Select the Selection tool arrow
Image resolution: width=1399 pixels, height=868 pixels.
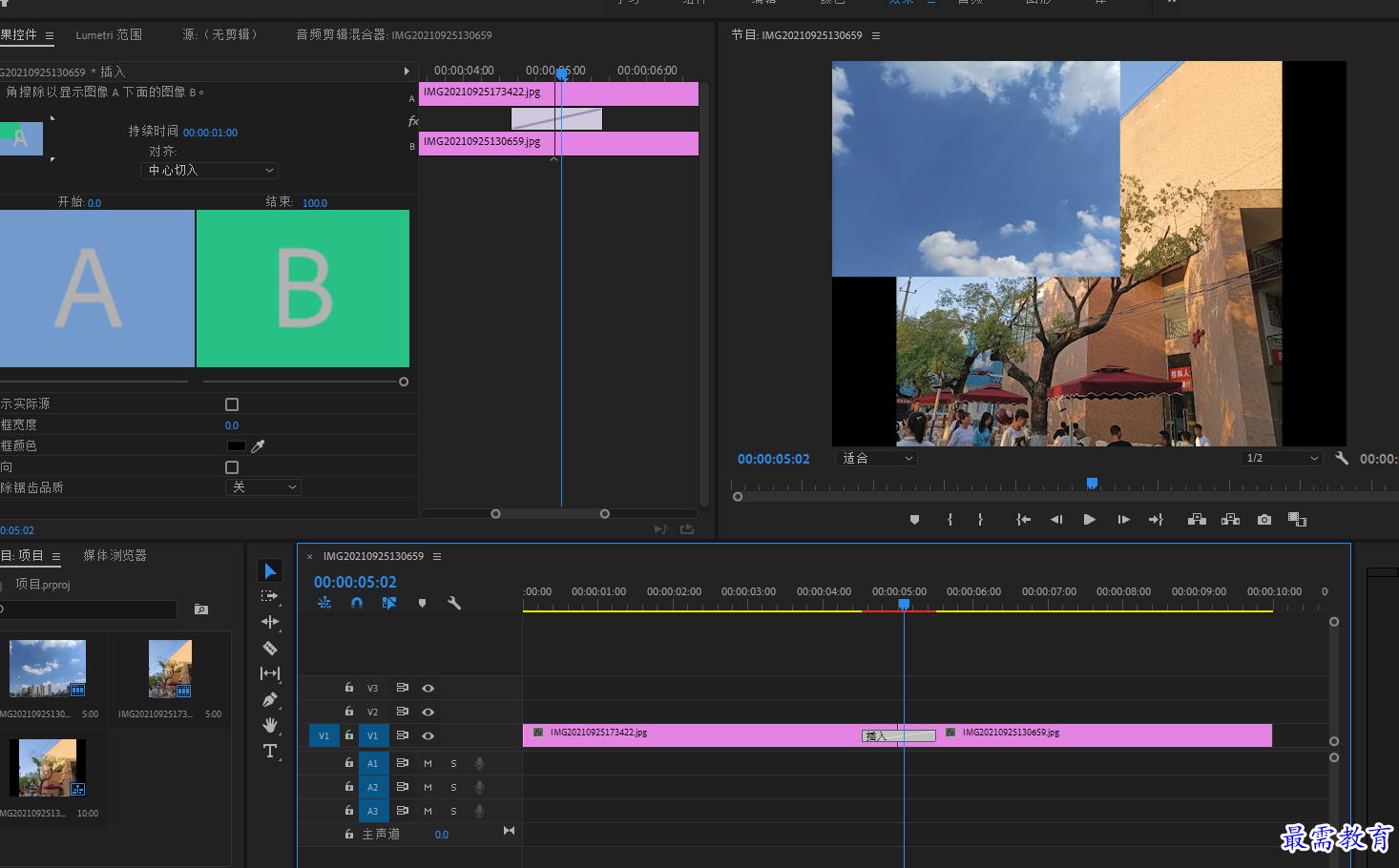pyautogui.click(x=270, y=570)
